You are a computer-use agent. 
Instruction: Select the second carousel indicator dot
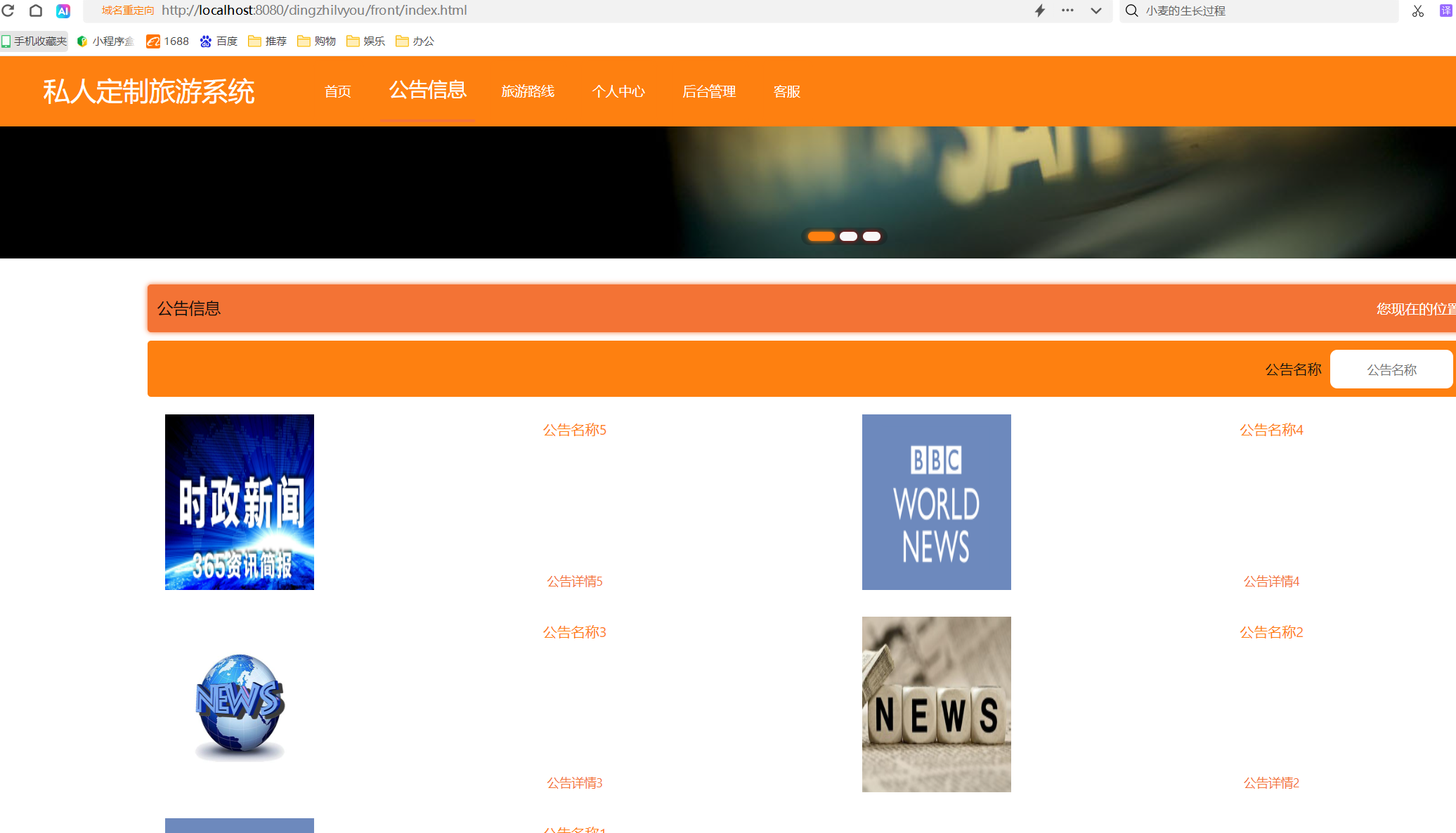tap(848, 237)
